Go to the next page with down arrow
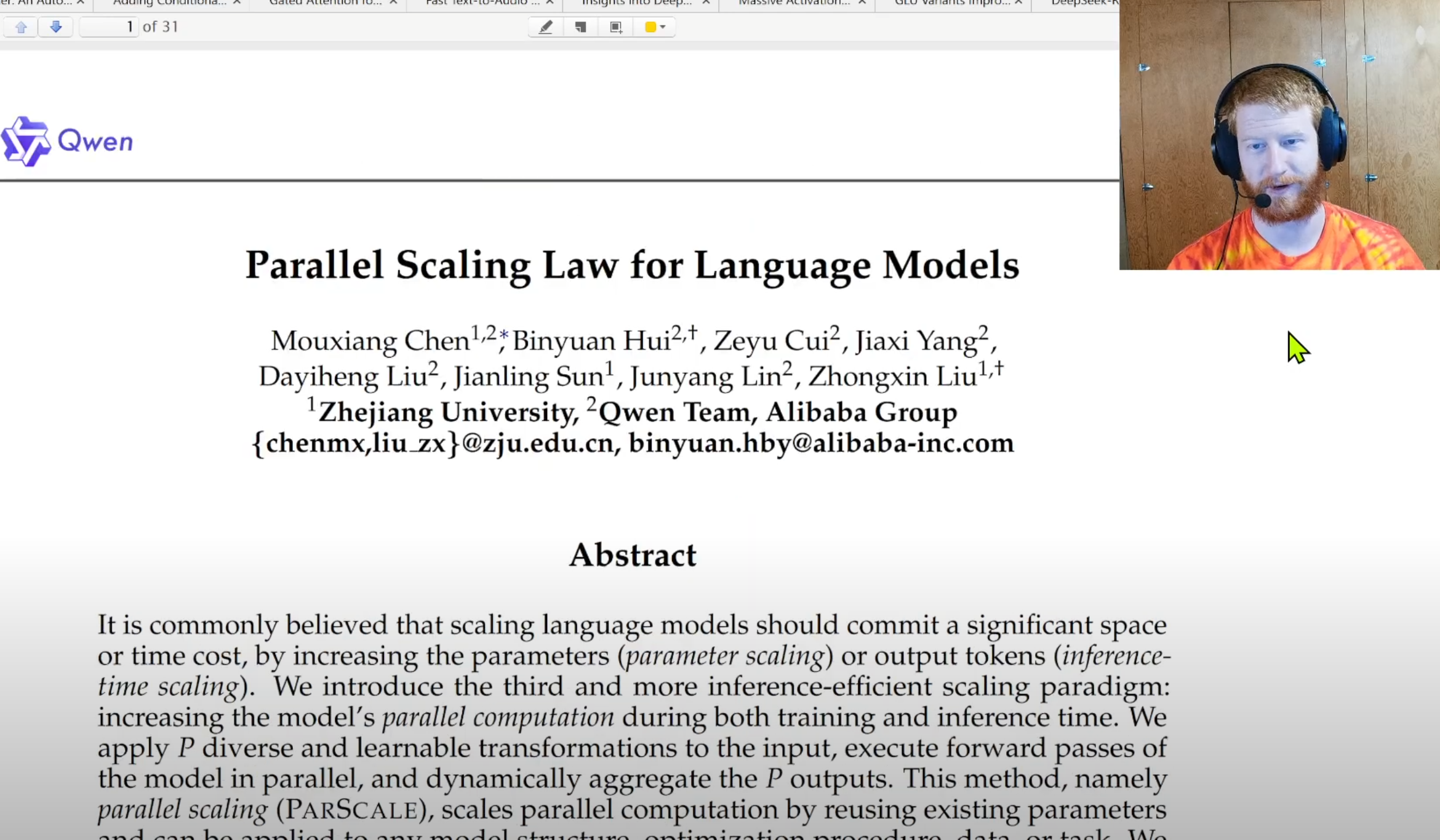Viewport: 1440px width, 840px height. pyautogui.click(x=56, y=27)
